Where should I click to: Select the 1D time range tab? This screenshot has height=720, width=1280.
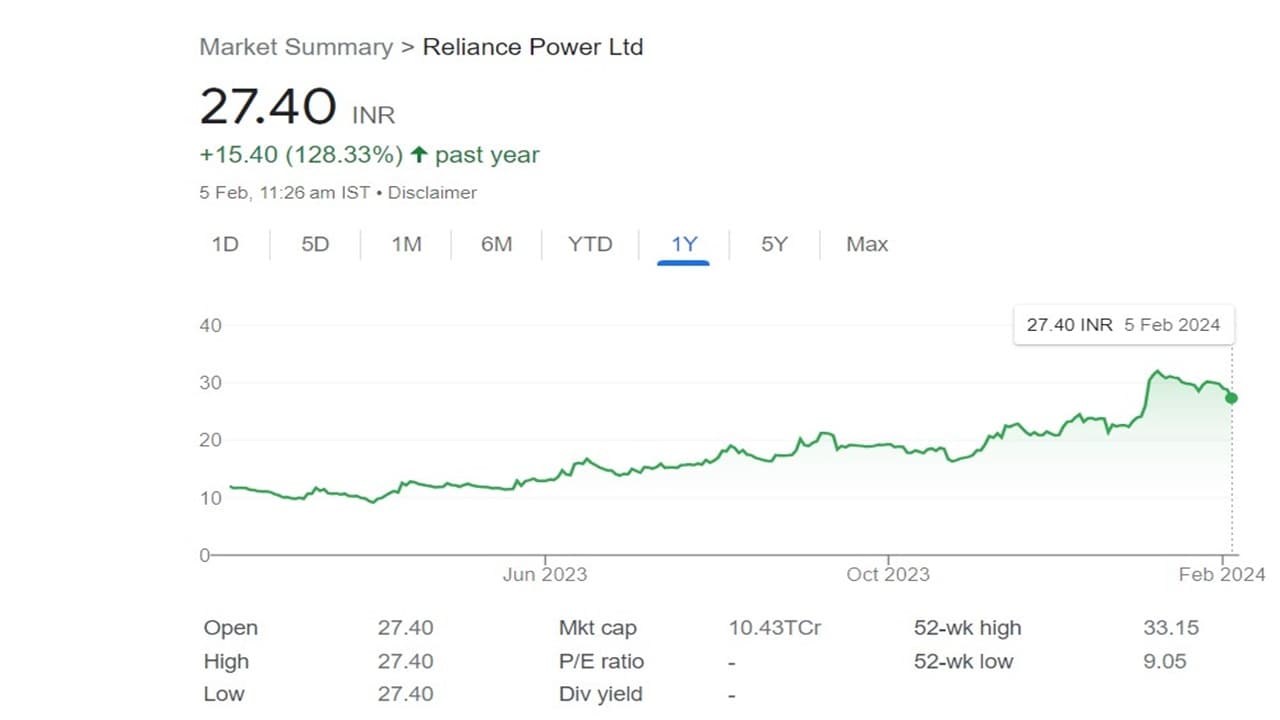click(x=225, y=244)
